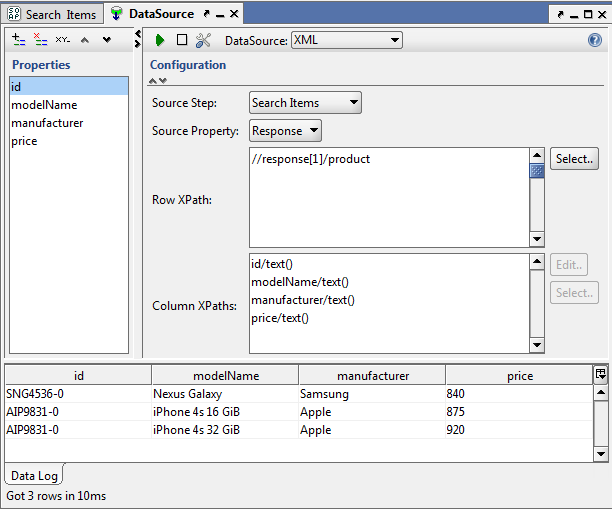Screen dimensions: 612x509
Task: Expand the Configuration section using the down arrow
Action: click(x=163, y=81)
